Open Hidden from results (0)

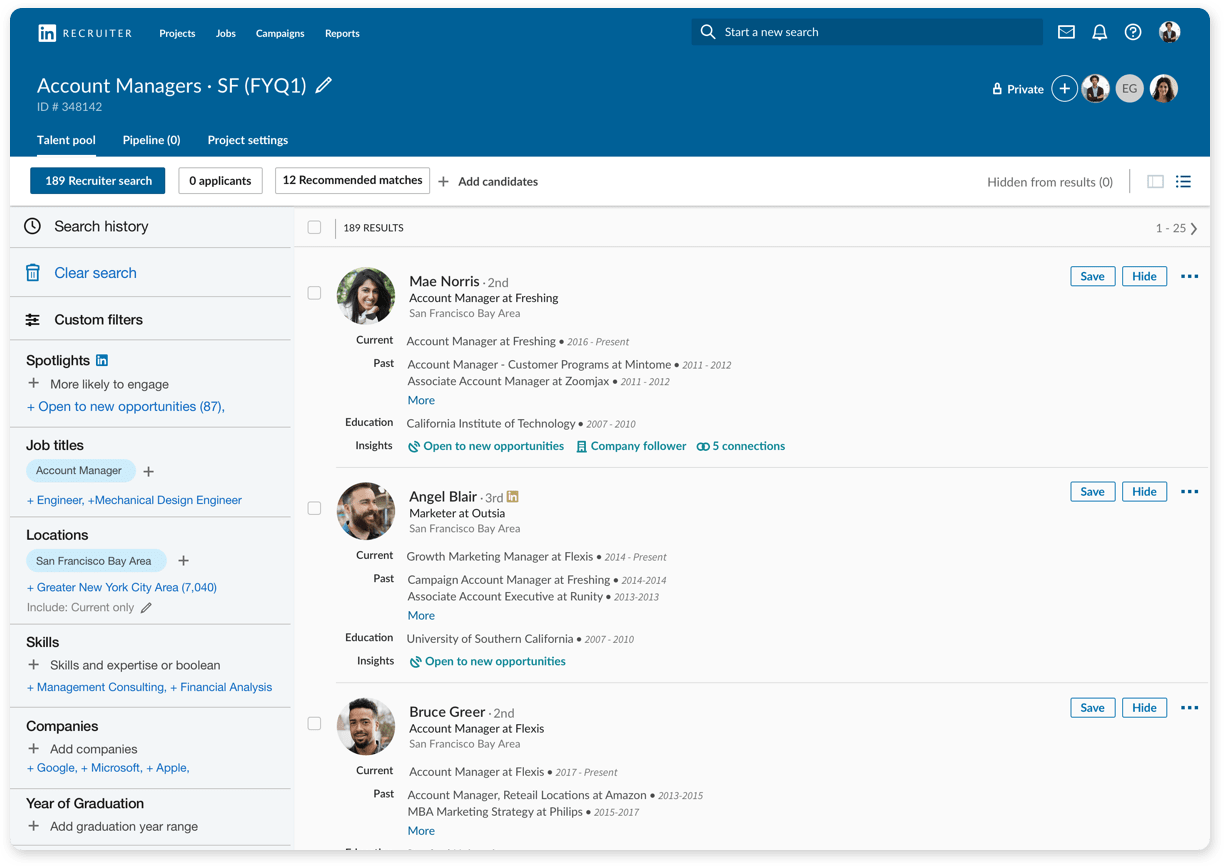(1050, 182)
